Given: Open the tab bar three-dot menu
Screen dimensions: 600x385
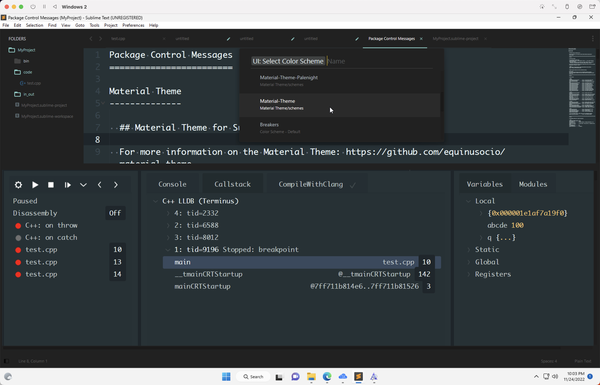Looking at the screenshot, I should [x=593, y=39].
